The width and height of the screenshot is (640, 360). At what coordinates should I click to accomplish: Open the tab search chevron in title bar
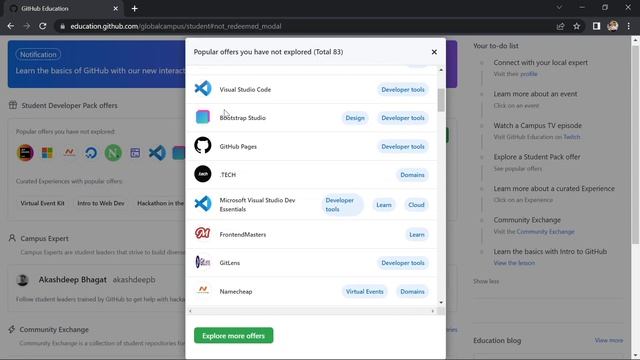click(x=559, y=7)
